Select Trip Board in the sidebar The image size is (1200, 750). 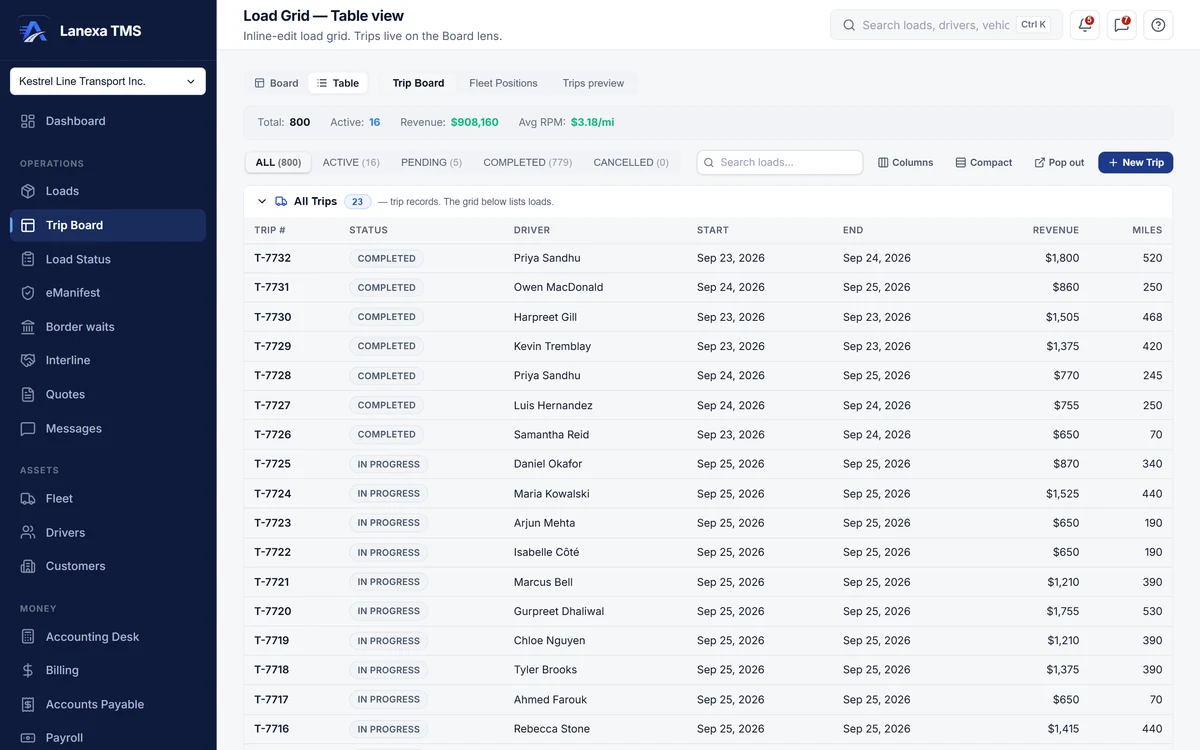point(108,225)
